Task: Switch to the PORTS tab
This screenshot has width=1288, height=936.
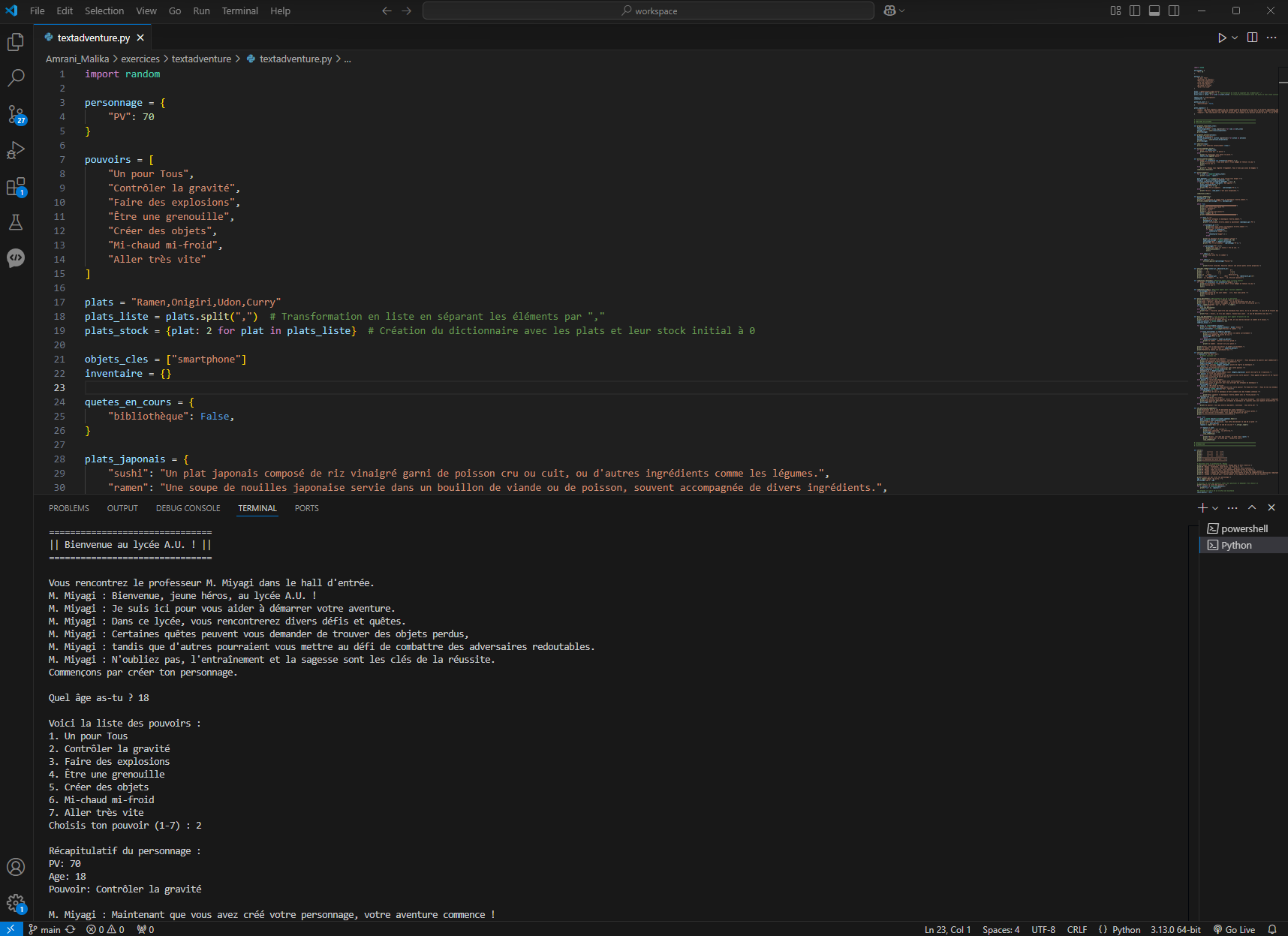Action: click(x=307, y=508)
